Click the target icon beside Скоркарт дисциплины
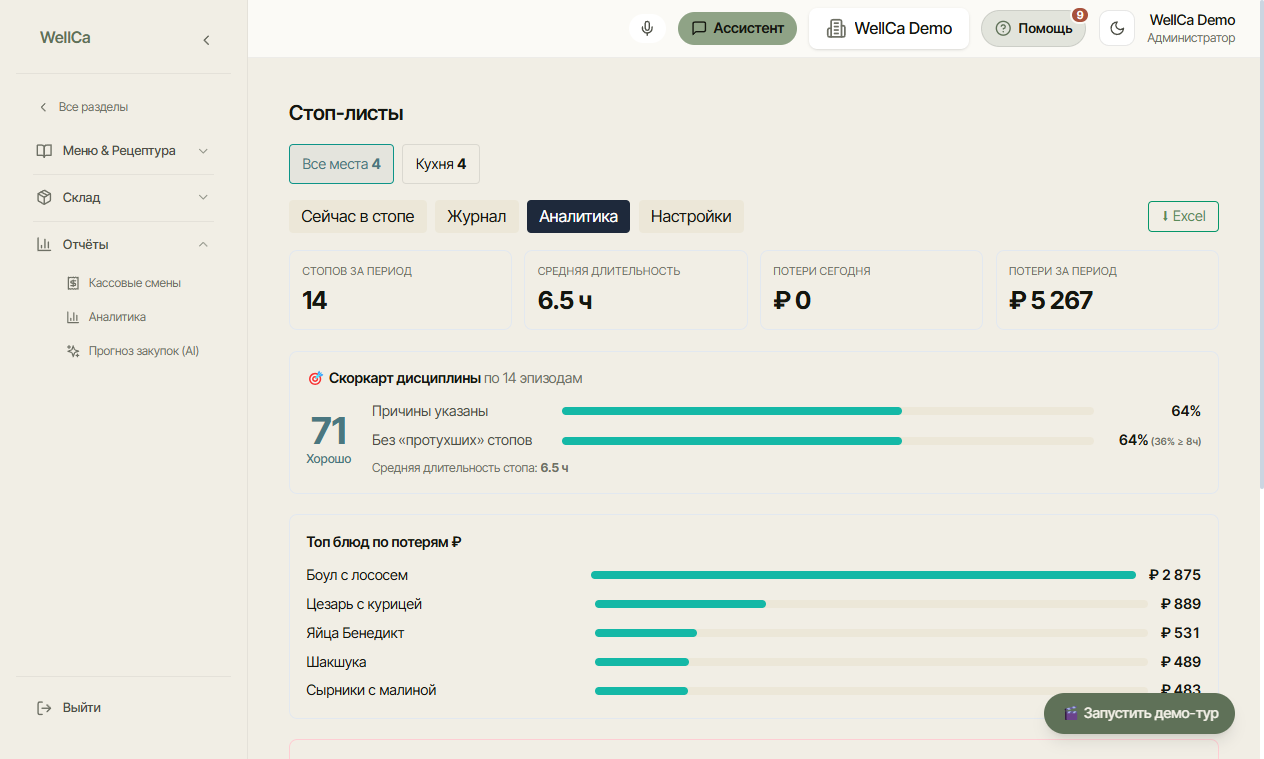1264x759 pixels. pos(315,379)
